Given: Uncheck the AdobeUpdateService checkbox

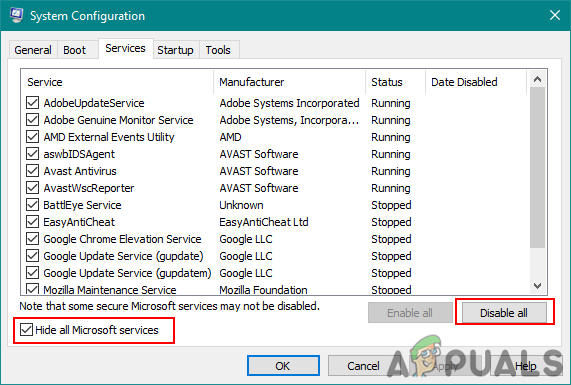Looking at the screenshot, I should [x=32, y=103].
